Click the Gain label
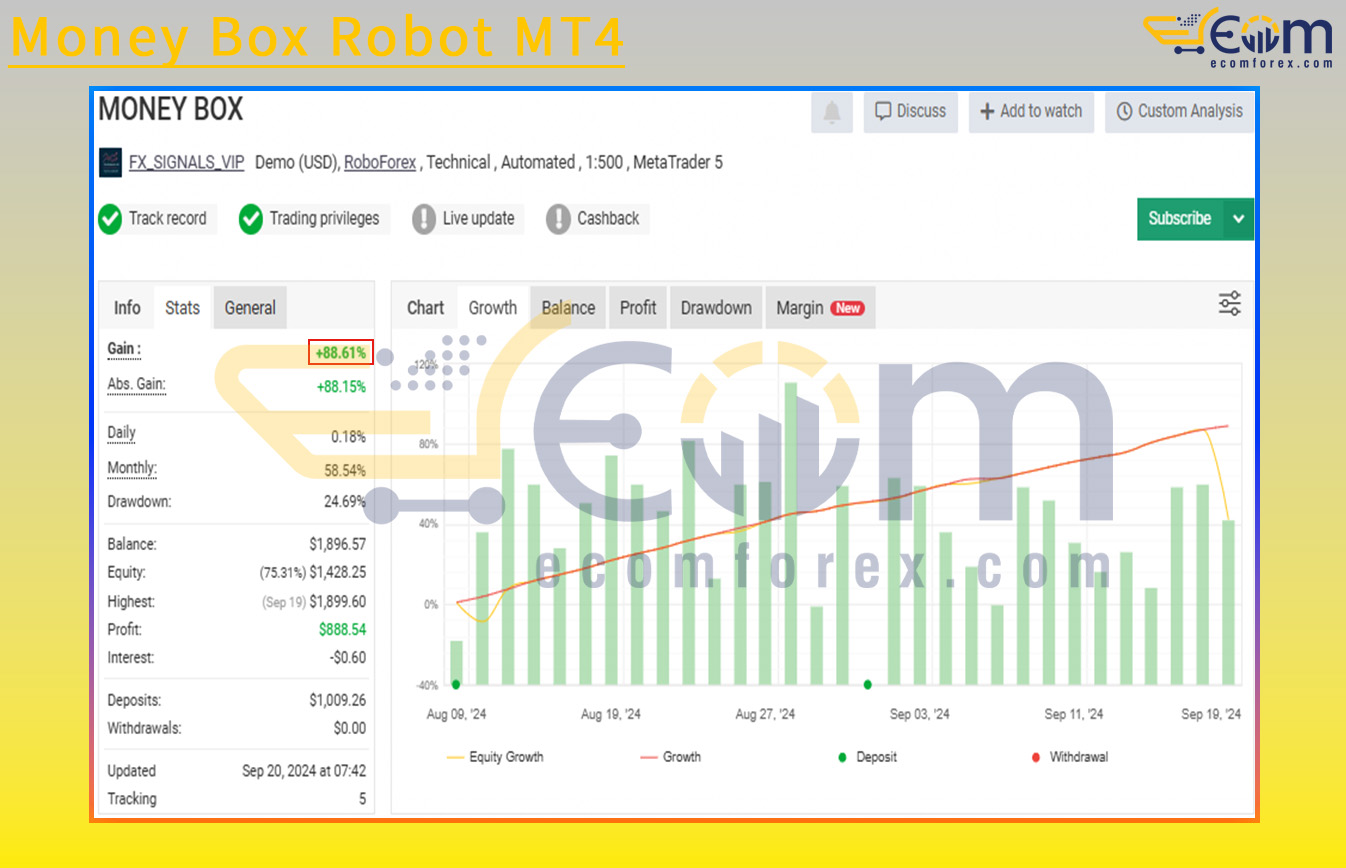Image resolution: width=1346 pixels, height=868 pixels. (x=124, y=350)
